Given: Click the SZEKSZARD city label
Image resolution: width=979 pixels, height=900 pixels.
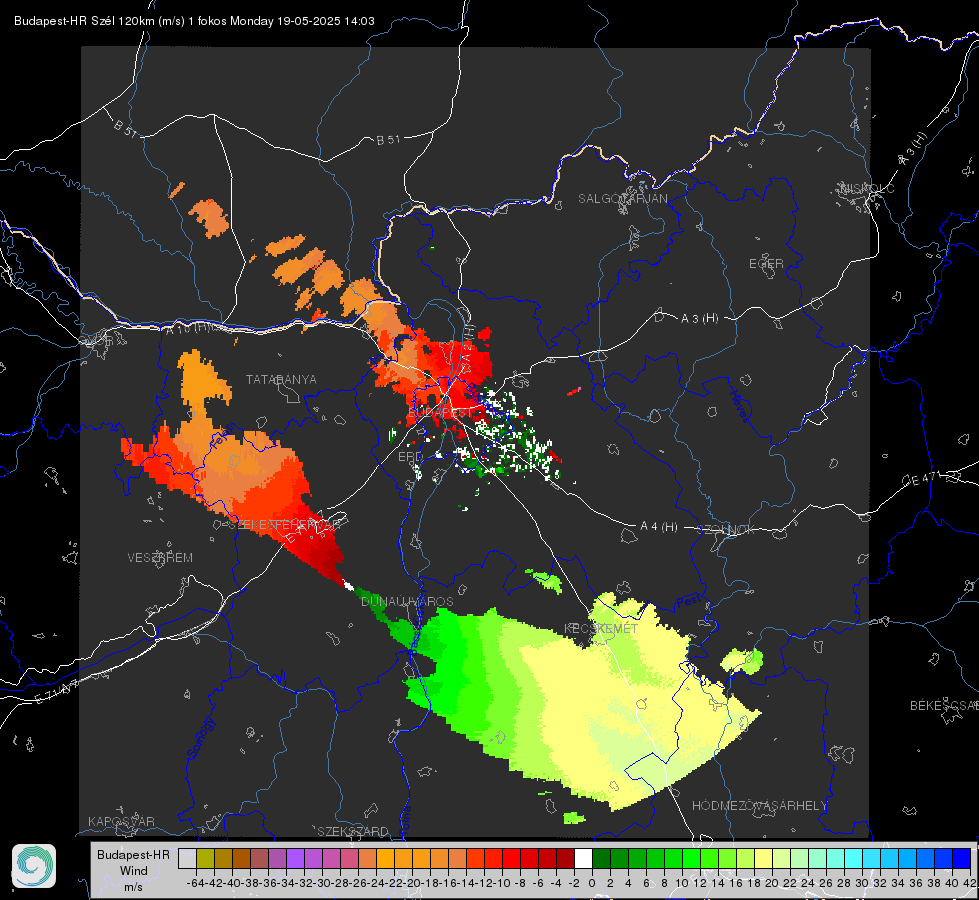Looking at the screenshot, I should (x=353, y=831).
